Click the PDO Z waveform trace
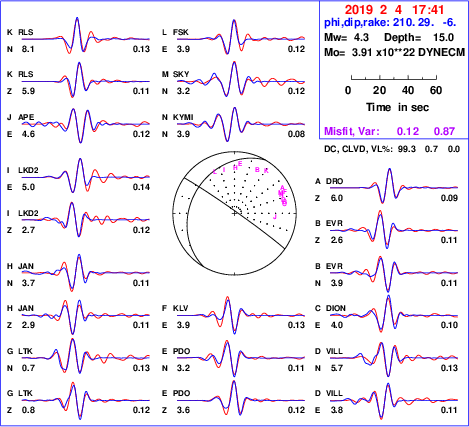Viewport: 469px width, 427px height. [x=241, y=398]
